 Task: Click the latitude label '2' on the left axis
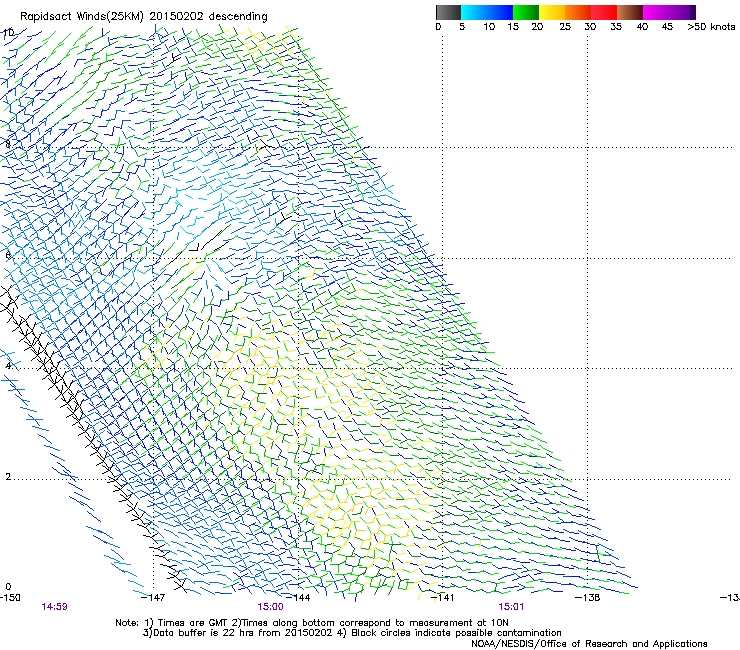pyautogui.click(x=8, y=477)
